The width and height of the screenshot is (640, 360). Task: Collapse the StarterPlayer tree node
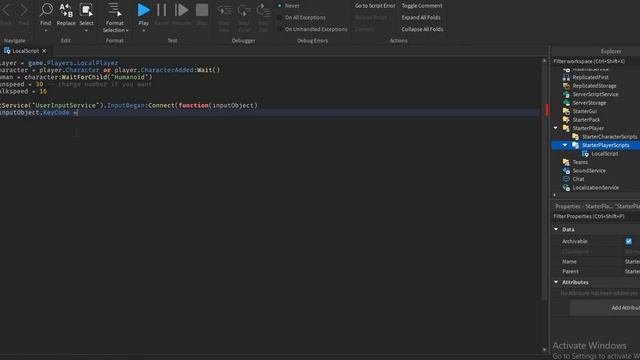click(556, 128)
